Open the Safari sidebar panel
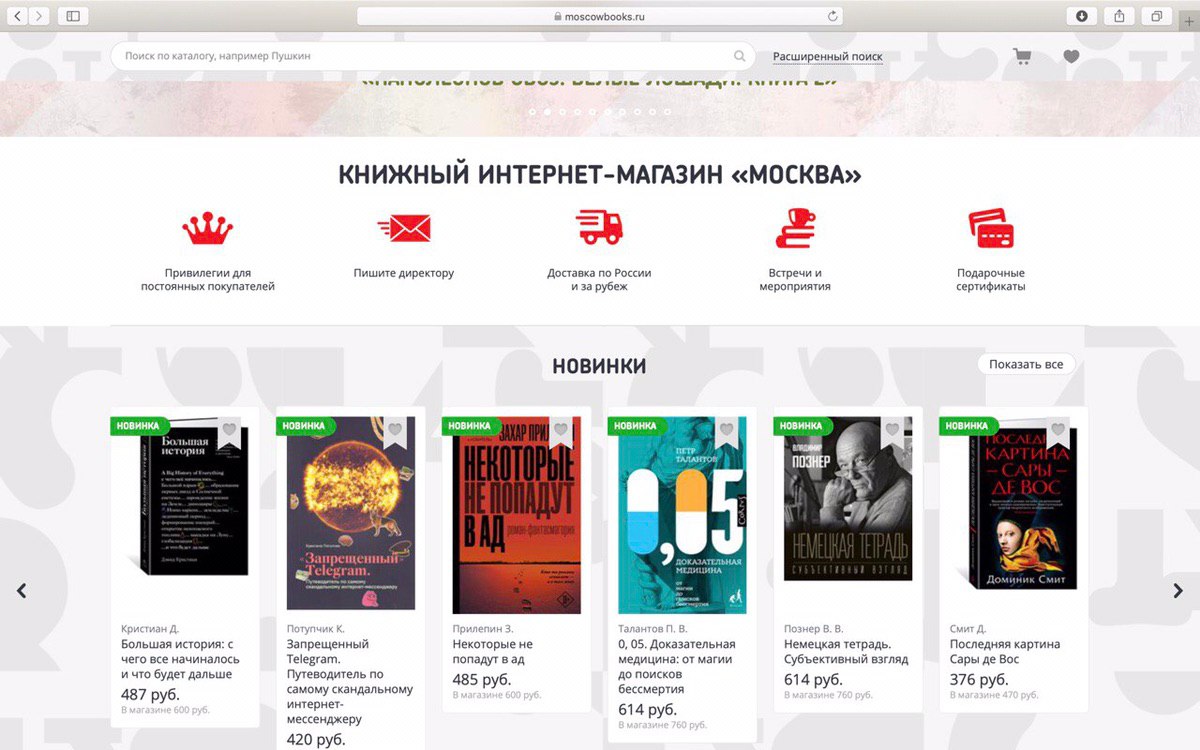This screenshot has height=750, width=1200. coord(73,16)
